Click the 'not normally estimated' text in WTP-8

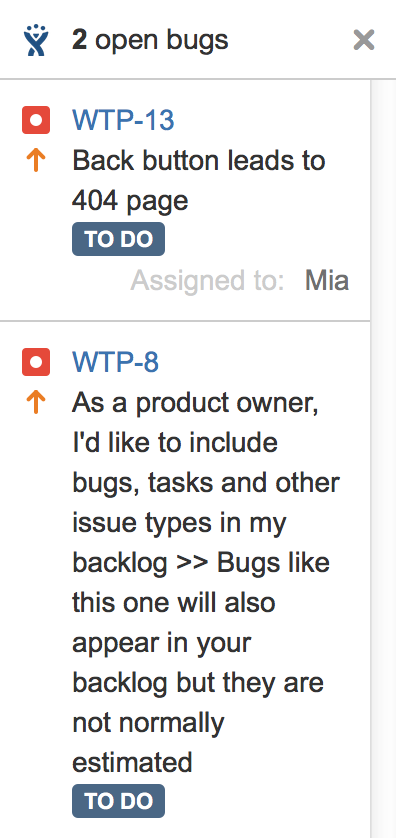(149, 742)
